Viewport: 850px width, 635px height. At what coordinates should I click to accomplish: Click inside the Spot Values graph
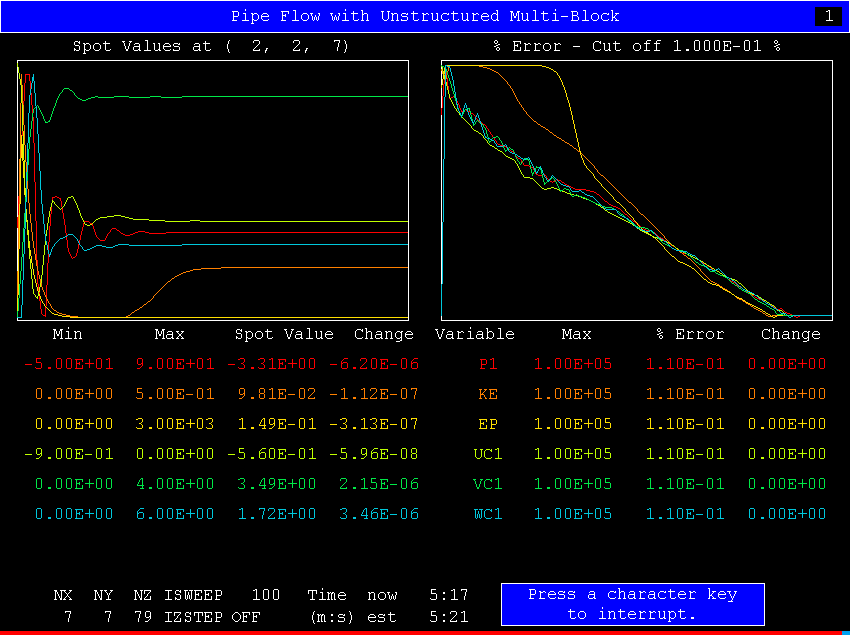tap(212, 190)
